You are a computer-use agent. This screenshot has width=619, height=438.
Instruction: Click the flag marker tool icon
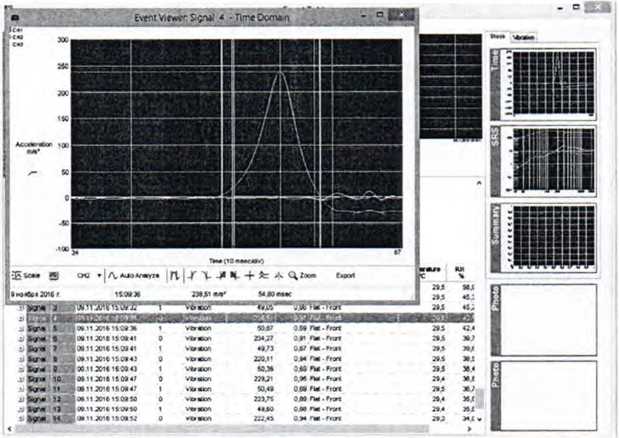[234, 275]
